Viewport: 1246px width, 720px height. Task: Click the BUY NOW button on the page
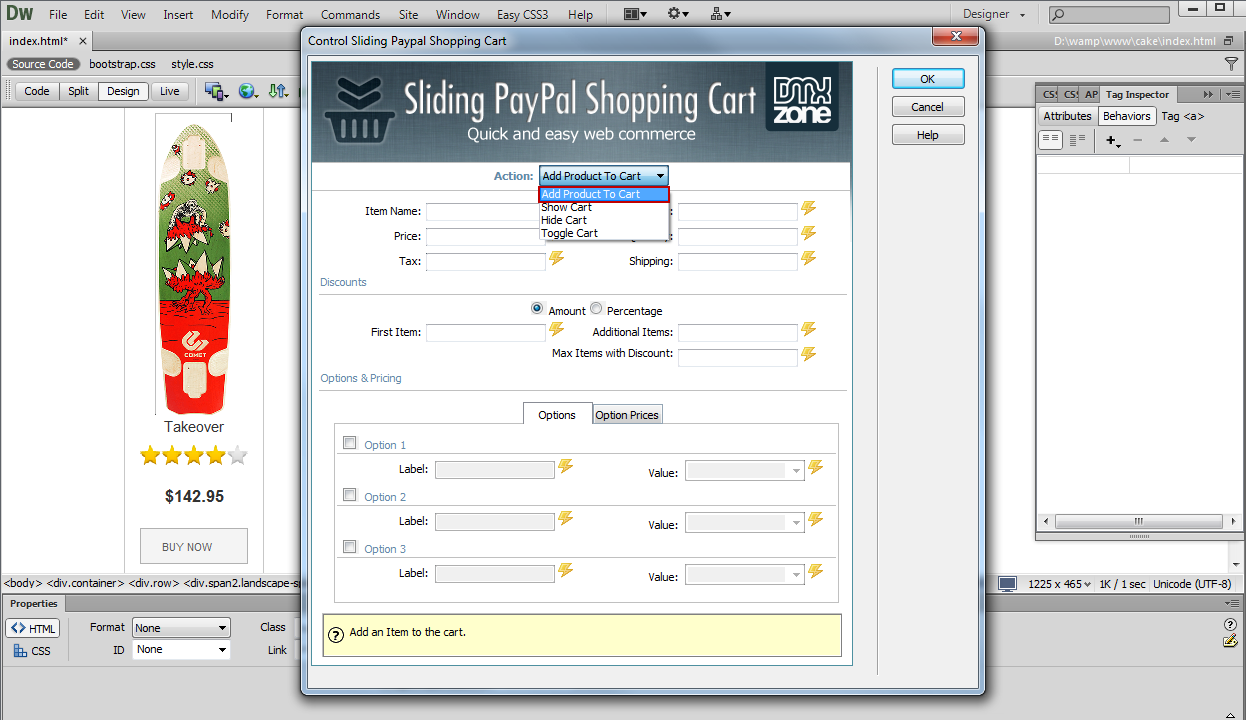194,547
